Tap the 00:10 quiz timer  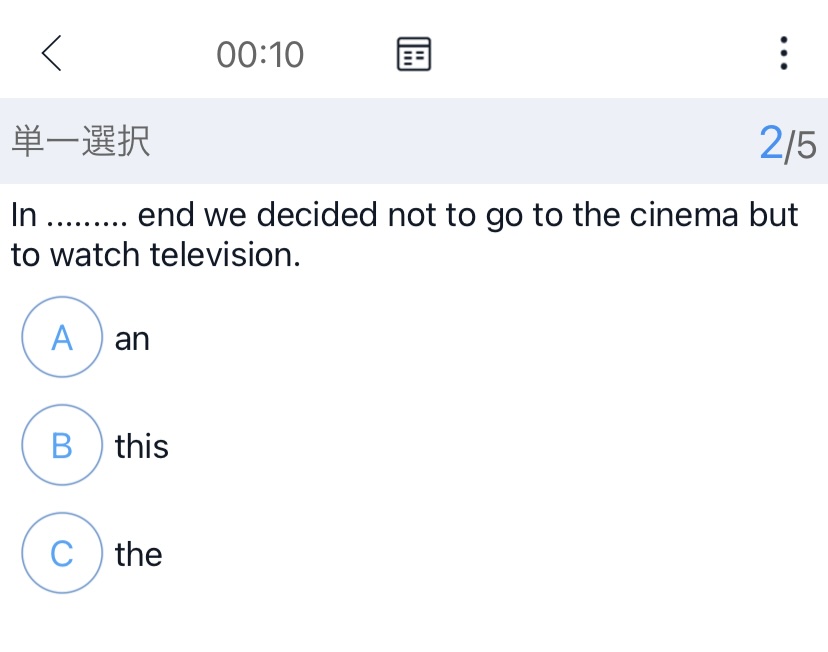[x=260, y=54]
